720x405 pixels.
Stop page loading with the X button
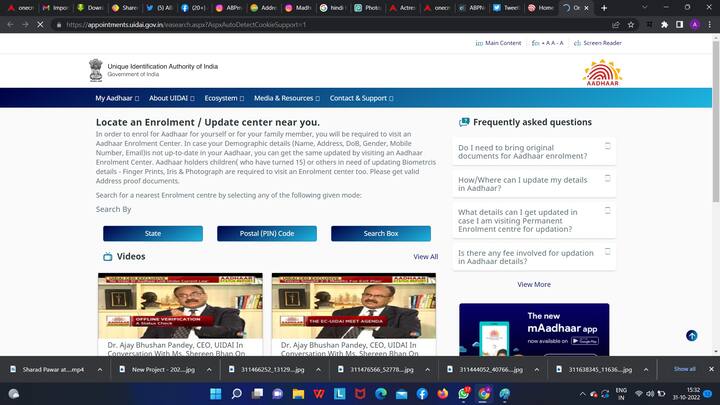click(40, 24)
